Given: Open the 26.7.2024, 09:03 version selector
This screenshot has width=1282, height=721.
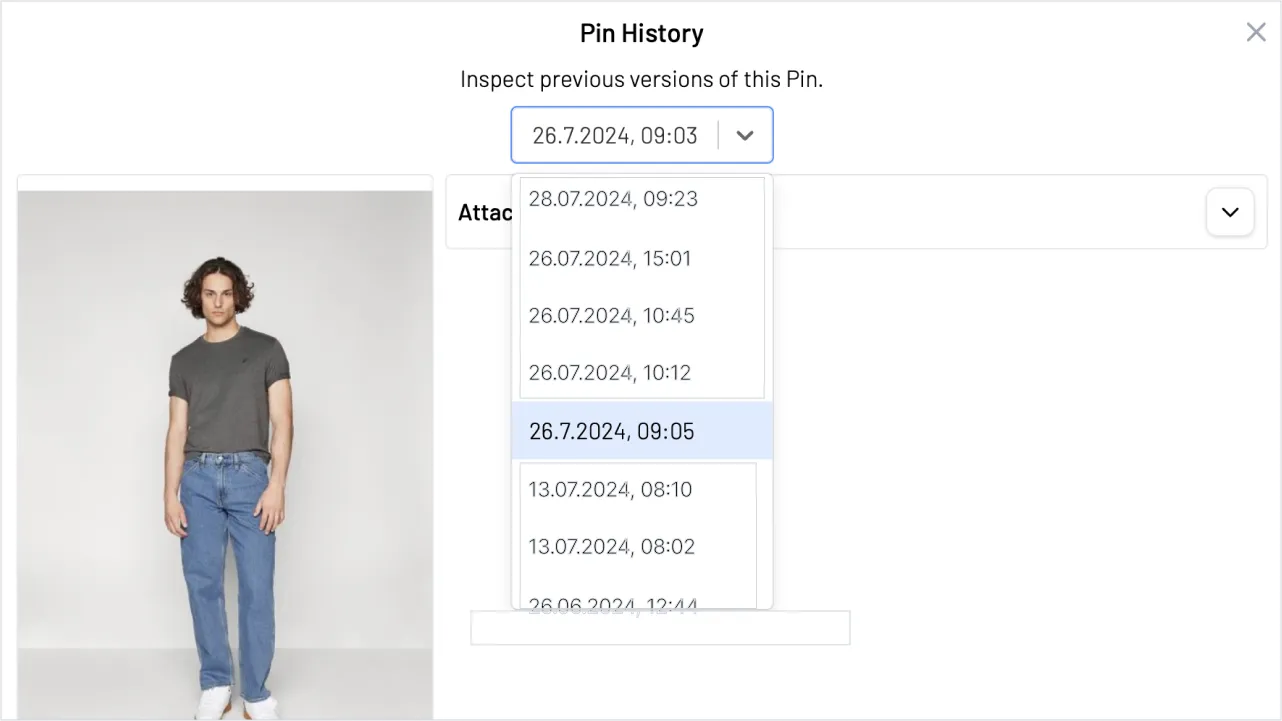Looking at the screenshot, I should pyautogui.click(x=642, y=135).
